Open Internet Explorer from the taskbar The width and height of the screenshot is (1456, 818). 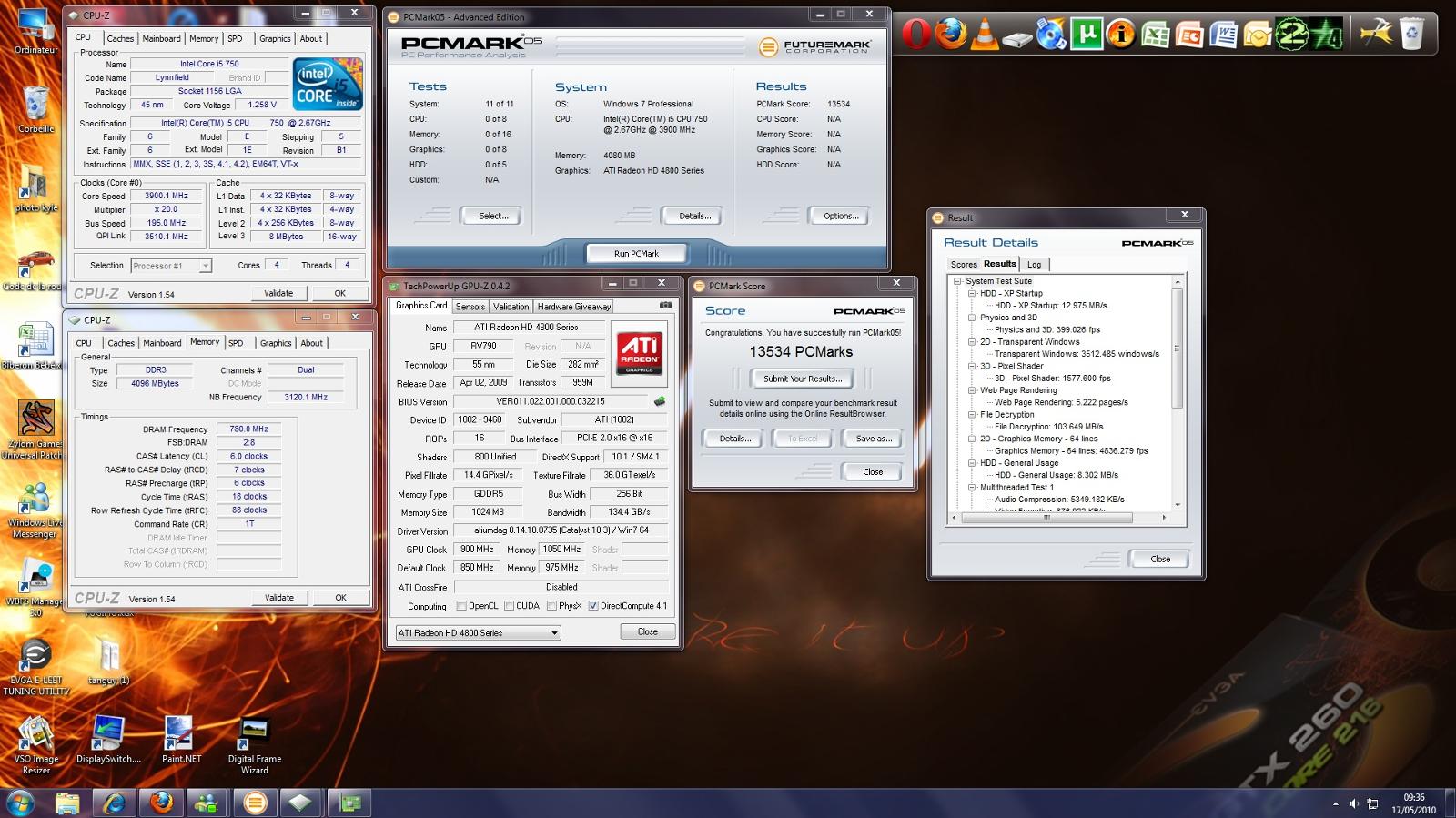[x=114, y=803]
